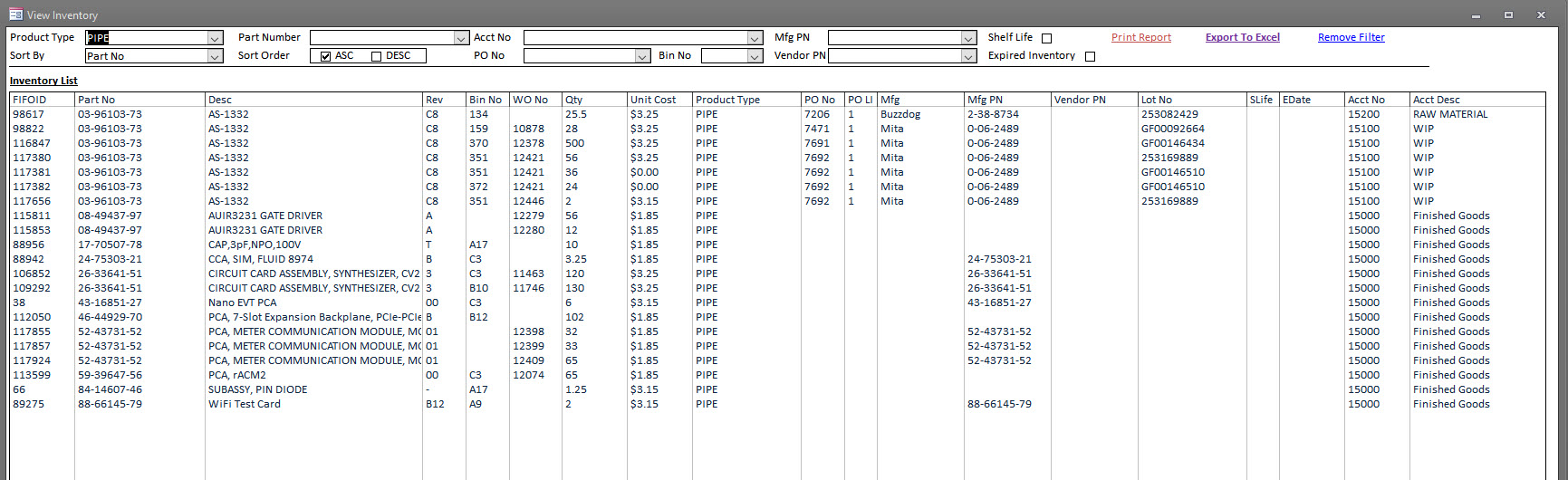Click PO number 7471
Image resolution: width=1568 pixels, height=480 pixels.
click(817, 129)
